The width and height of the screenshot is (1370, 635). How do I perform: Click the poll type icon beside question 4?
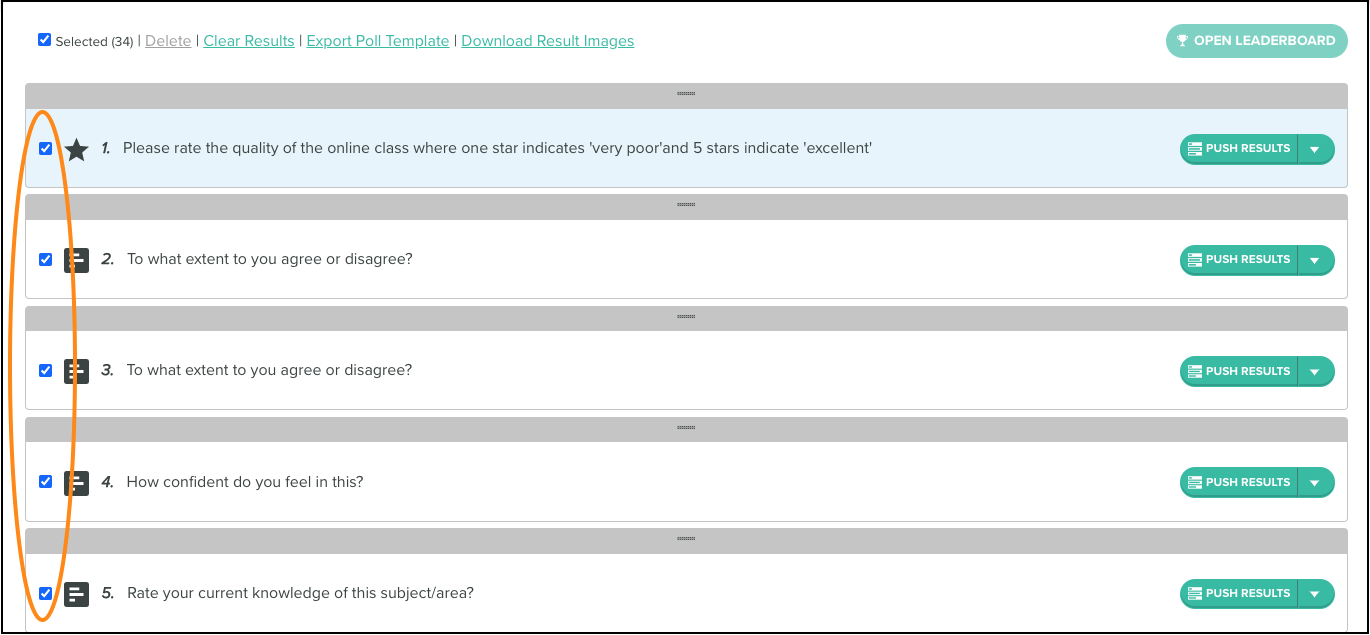click(x=77, y=483)
